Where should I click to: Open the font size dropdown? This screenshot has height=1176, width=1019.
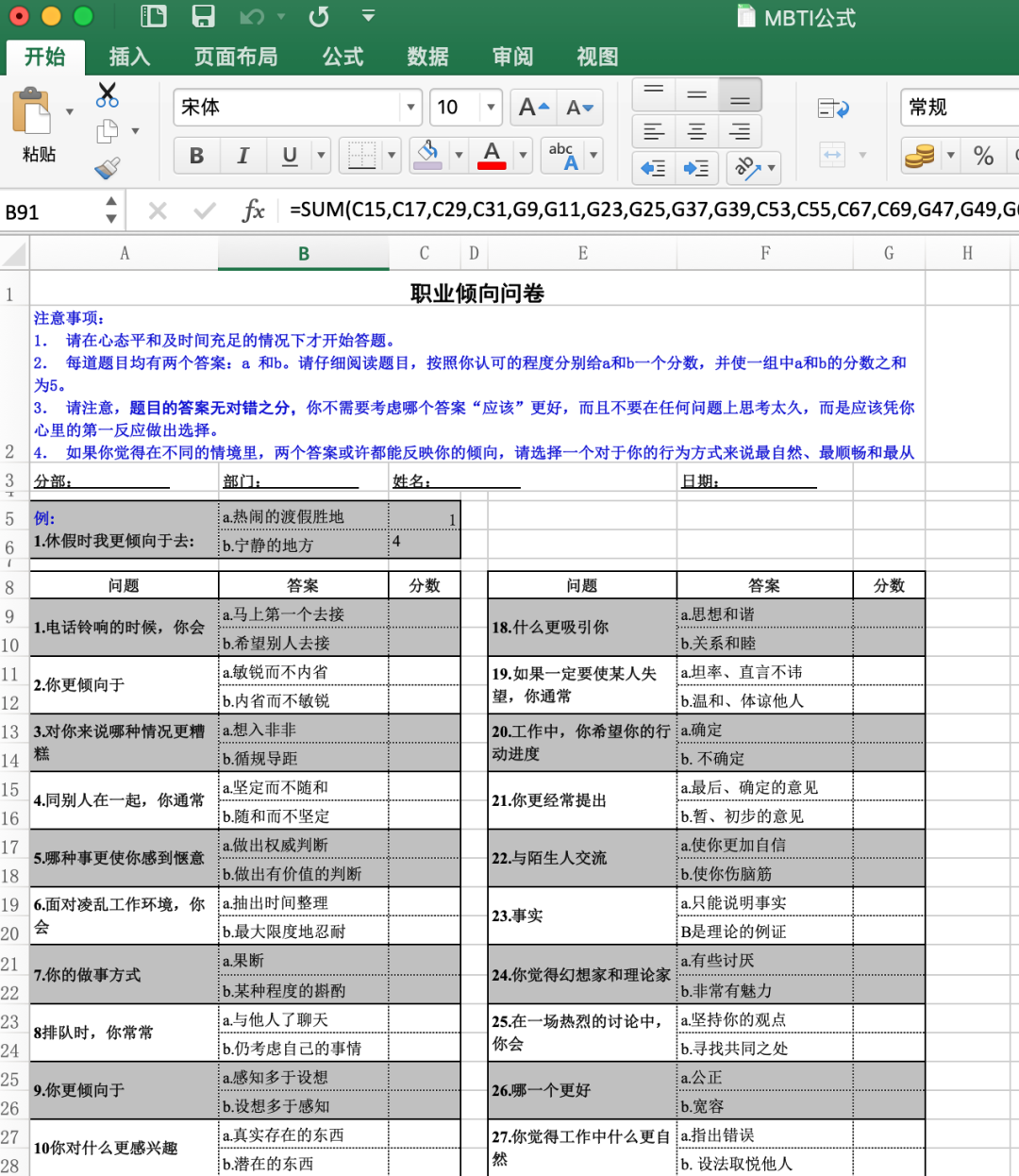(491, 108)
